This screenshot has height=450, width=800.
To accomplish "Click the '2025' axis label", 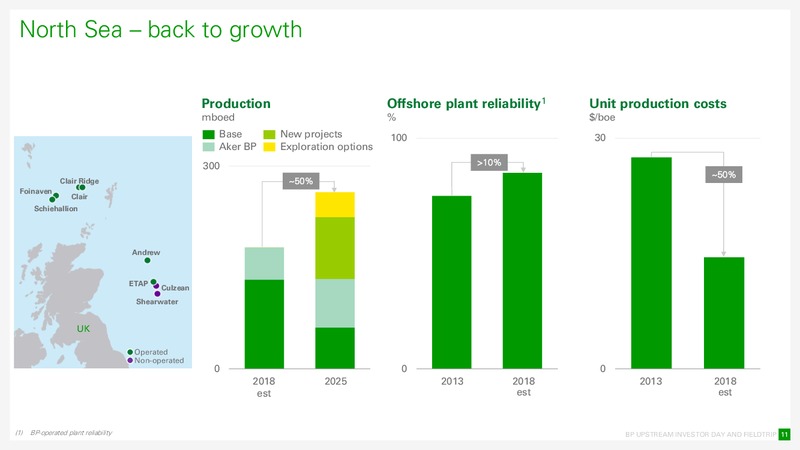I will point(336,381).
